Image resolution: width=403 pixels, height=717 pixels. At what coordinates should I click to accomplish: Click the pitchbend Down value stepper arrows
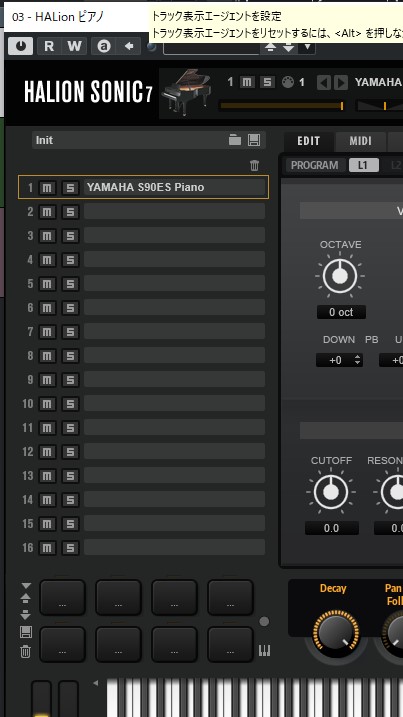357,360
